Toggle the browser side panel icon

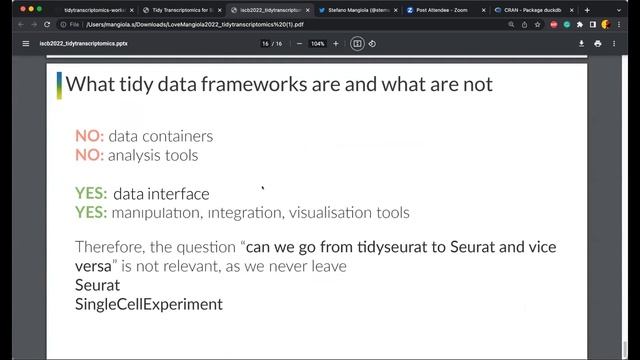tap(593, 24)
